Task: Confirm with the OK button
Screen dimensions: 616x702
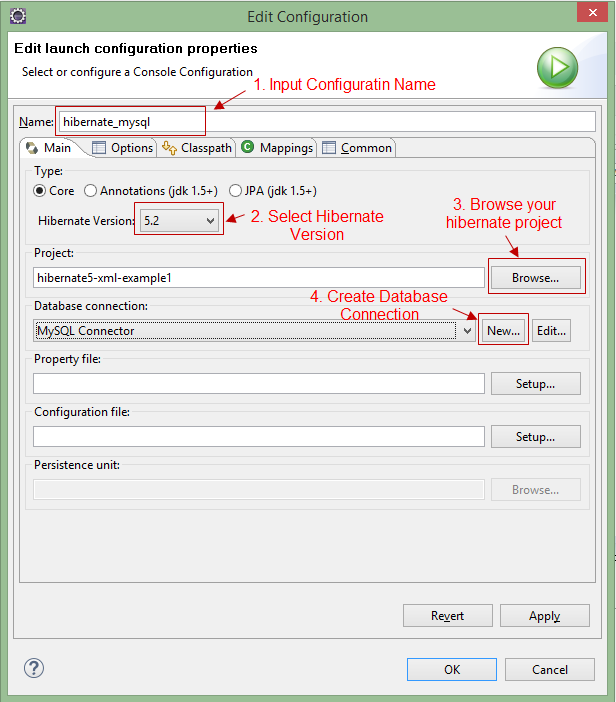Action: click(452, 669)
